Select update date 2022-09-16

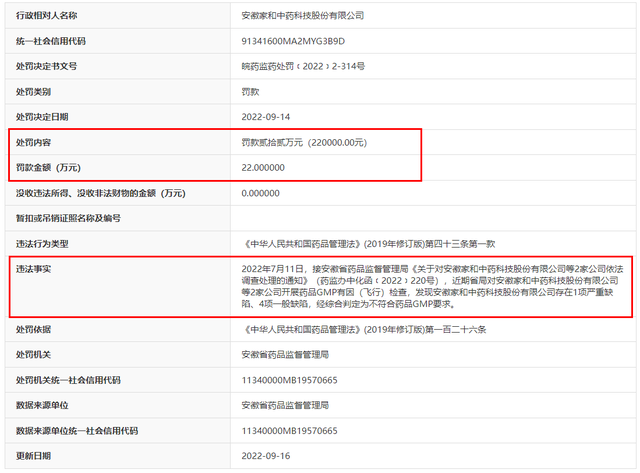(266, 456)
